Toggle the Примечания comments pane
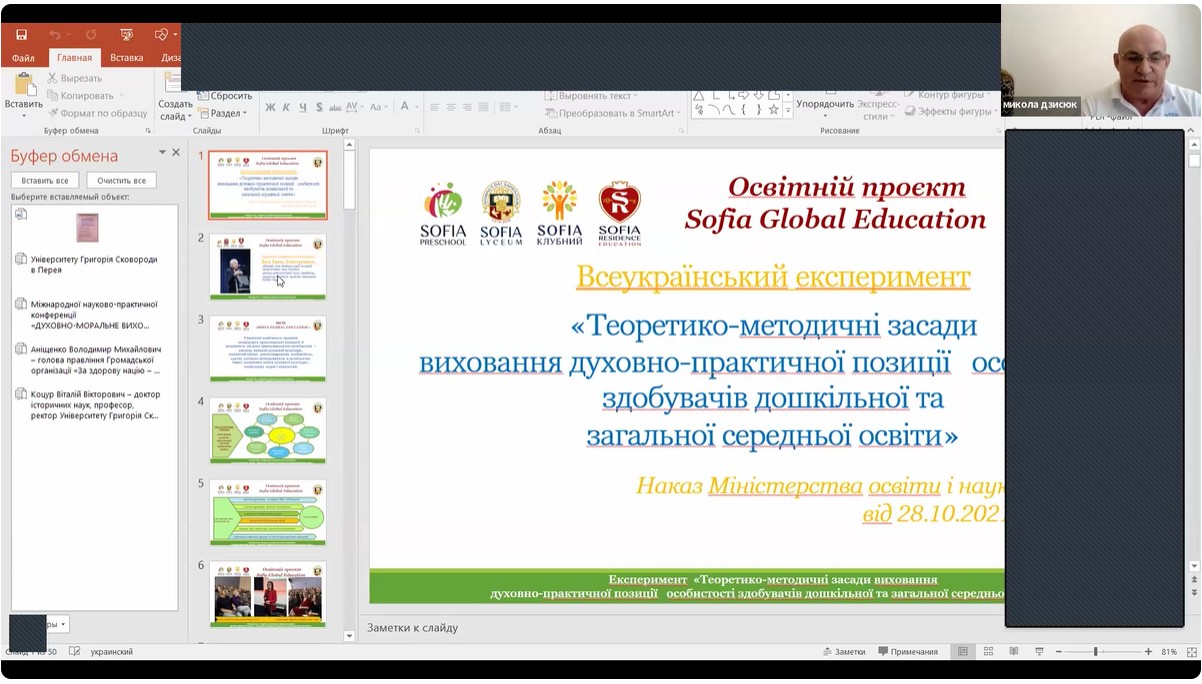This screenshot has height=684, width=1202. coord(908,651)
